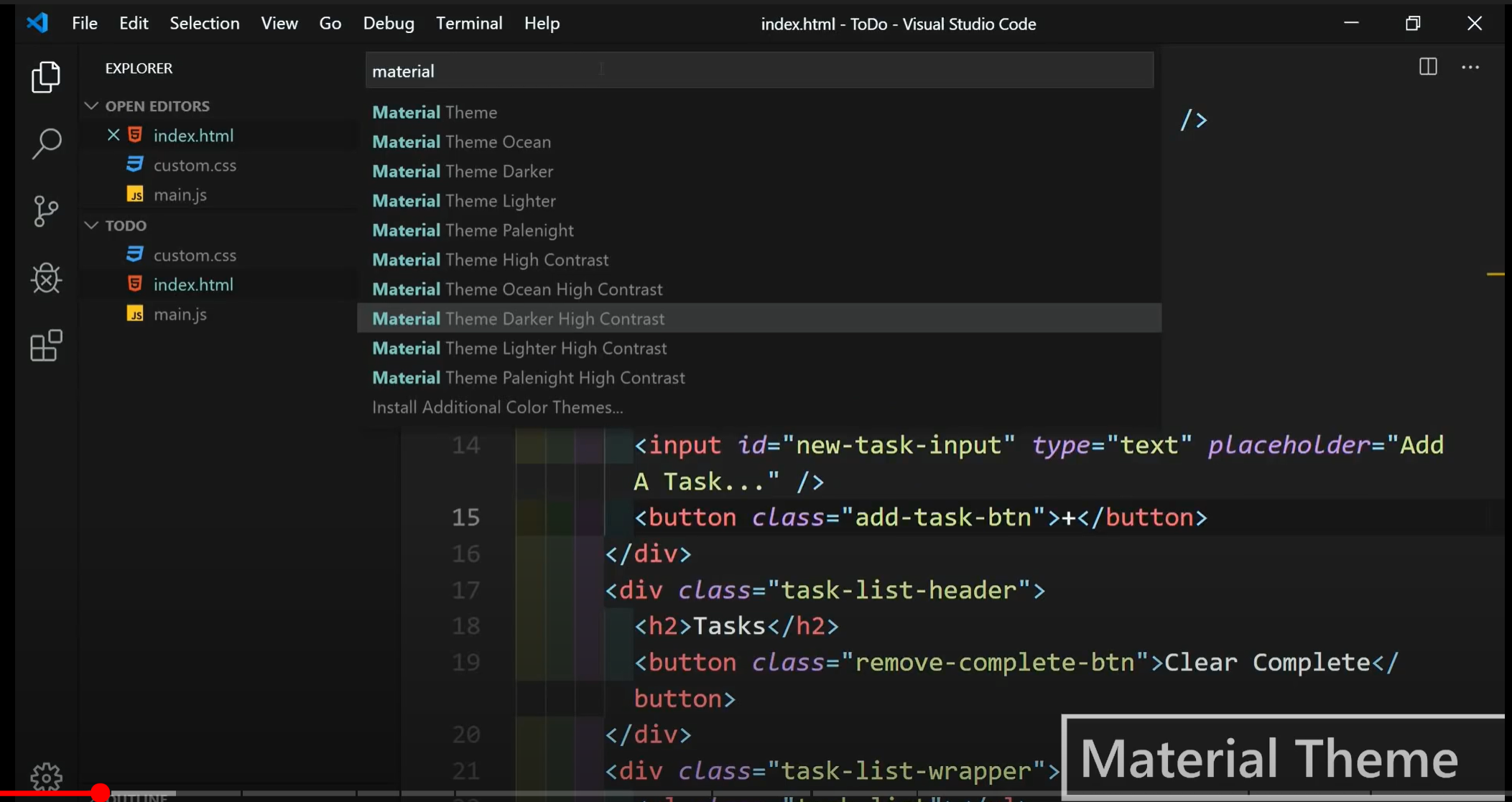Open the Selection menu
Screen dimensions: 1512x802
pos(204,24)
